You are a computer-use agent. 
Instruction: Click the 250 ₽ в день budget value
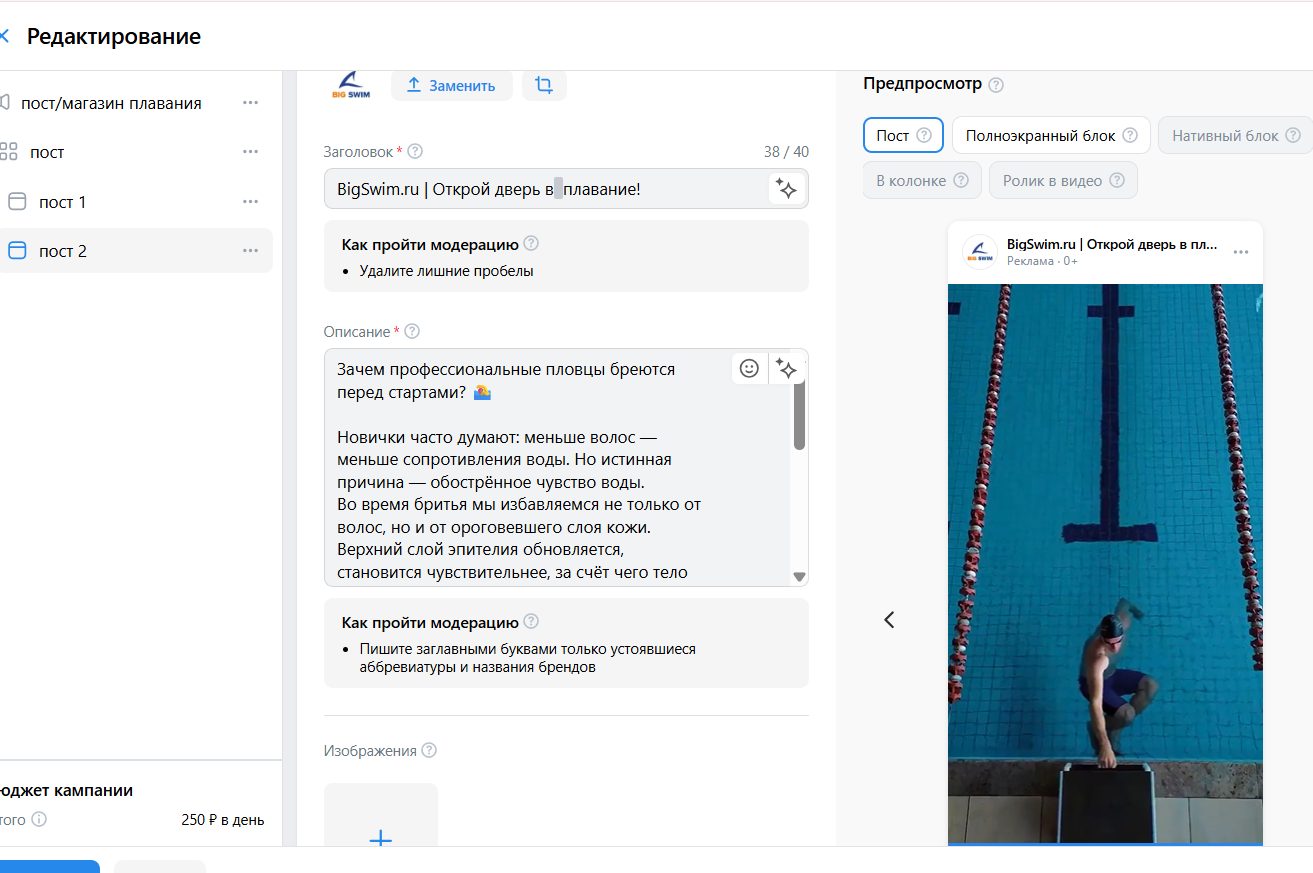point(223,820)
